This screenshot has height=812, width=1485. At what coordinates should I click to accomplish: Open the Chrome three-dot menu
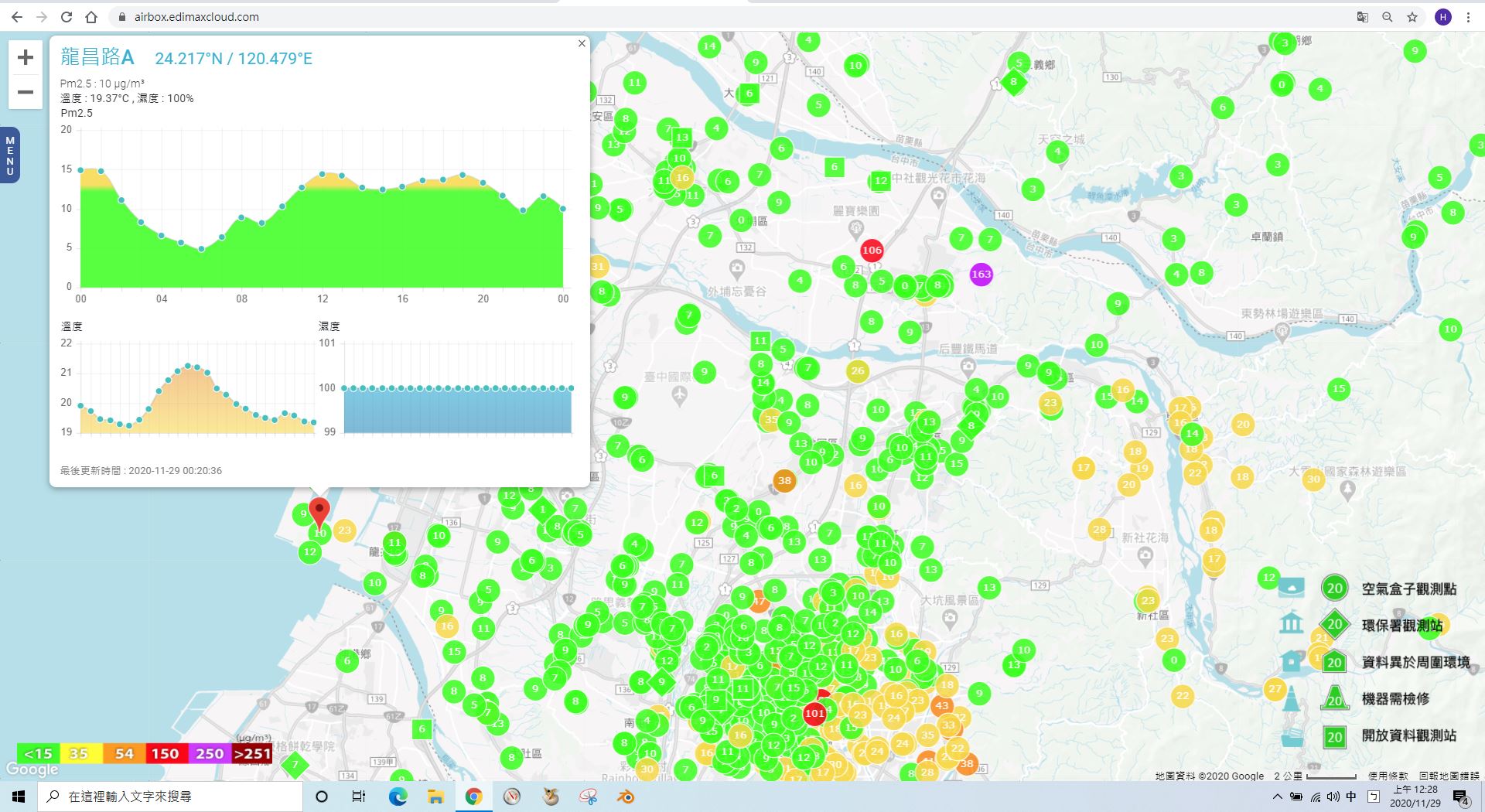tap(1468, 17)
